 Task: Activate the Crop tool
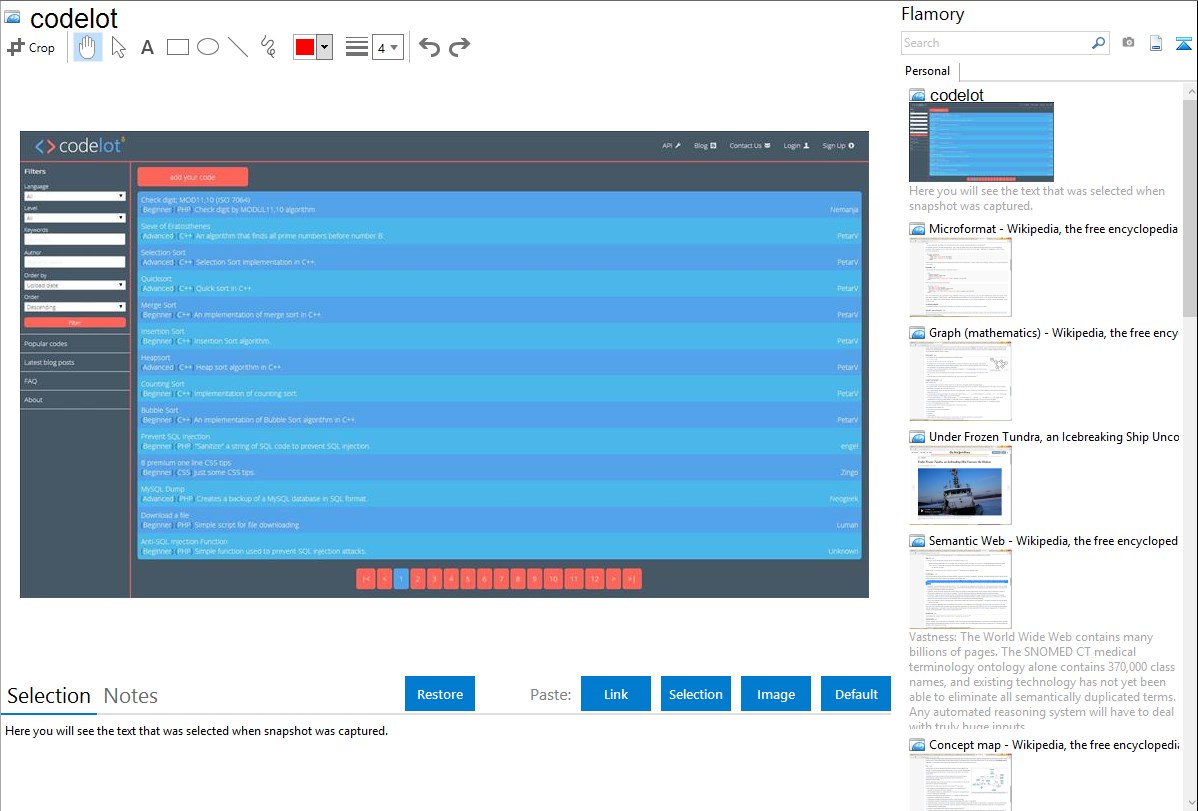pos(31,47)
